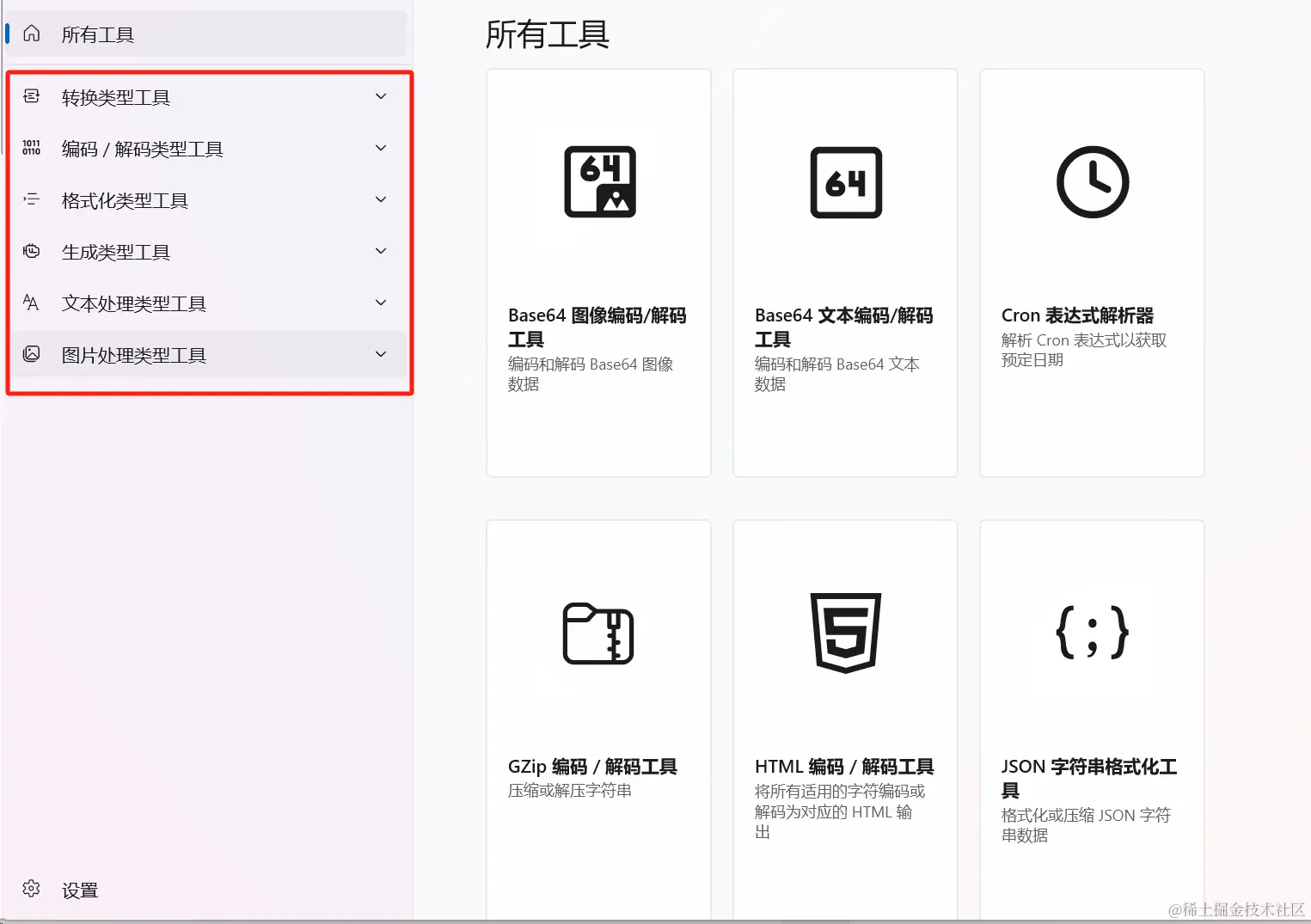Open the JSON formatter braces icon
The height and width of the screenshot is (924, 1311).
pos(1092,634)
